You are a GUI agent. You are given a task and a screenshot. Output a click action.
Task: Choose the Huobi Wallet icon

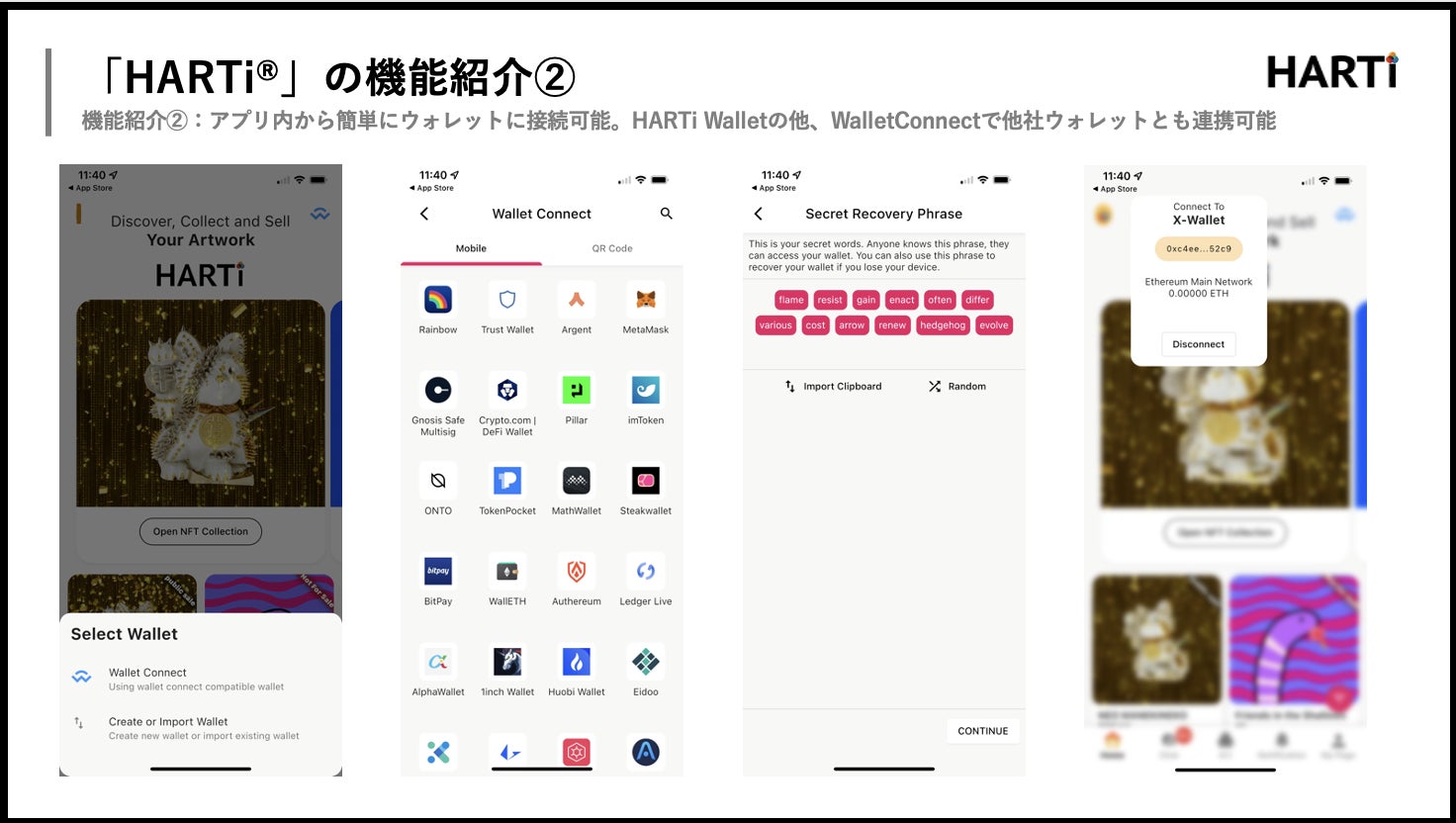tap(577, 662)
